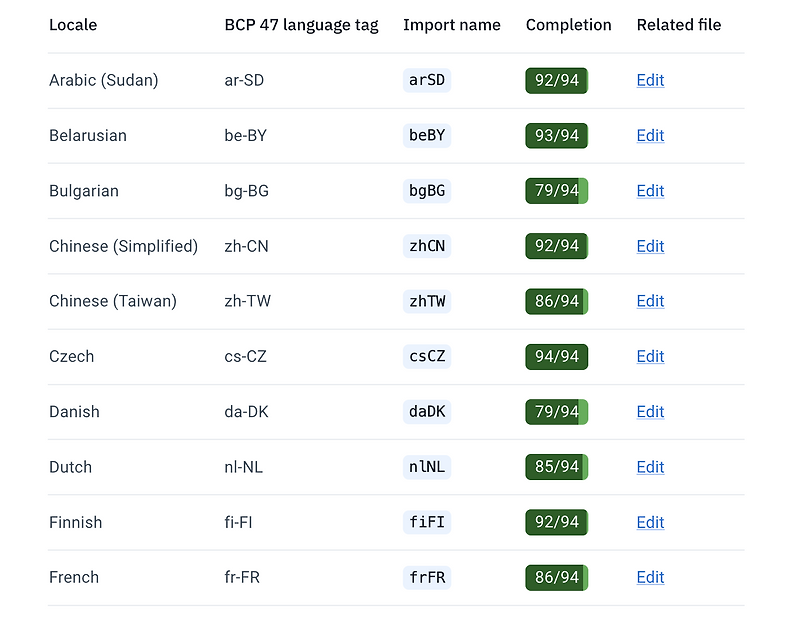This screenshot has height=620, width=800.
Task: Click the Danish locale cell
Action: [74, 412]
